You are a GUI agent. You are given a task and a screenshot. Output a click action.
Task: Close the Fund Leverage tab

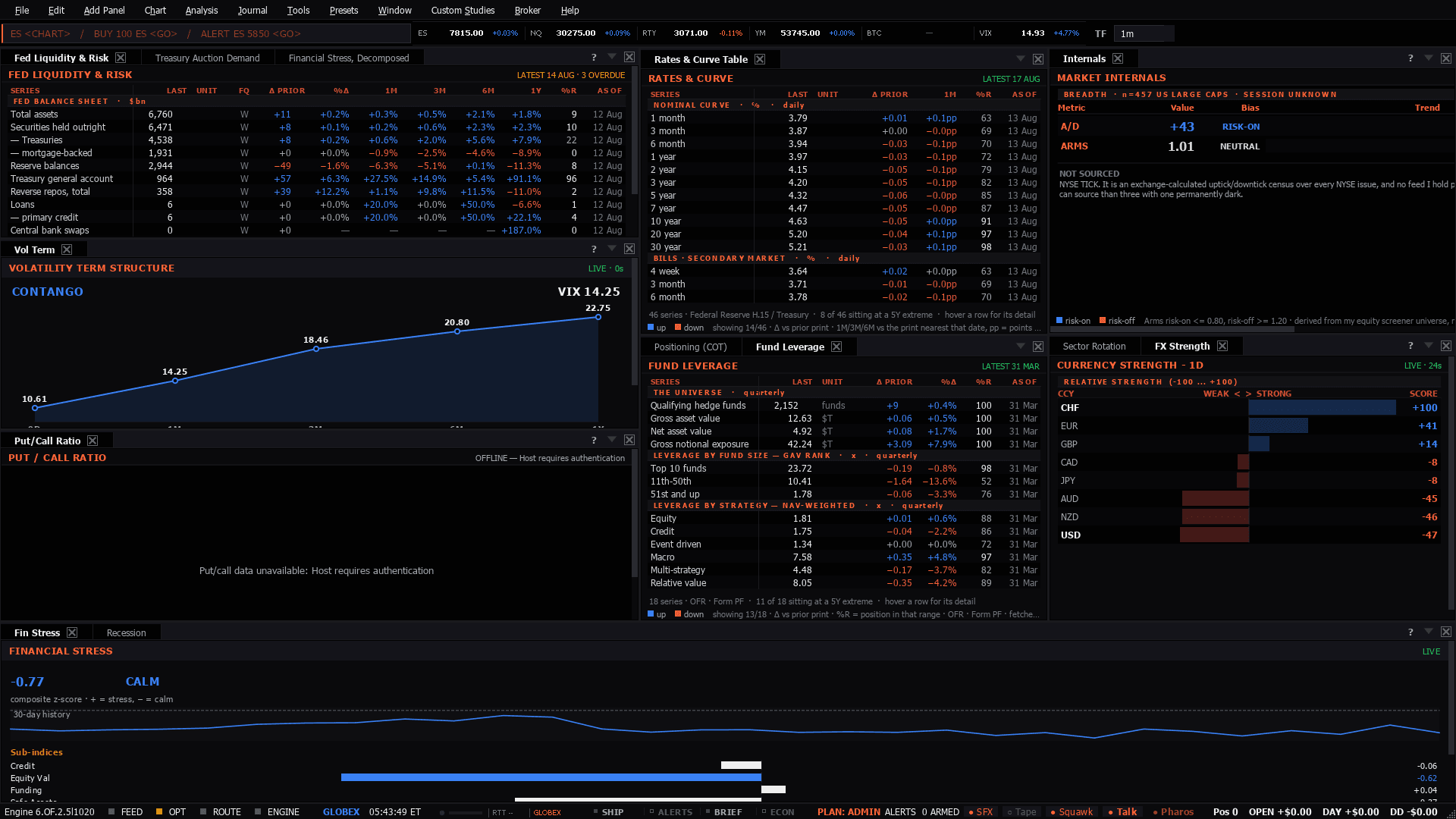pyautogui.click(x=836, y=347)
